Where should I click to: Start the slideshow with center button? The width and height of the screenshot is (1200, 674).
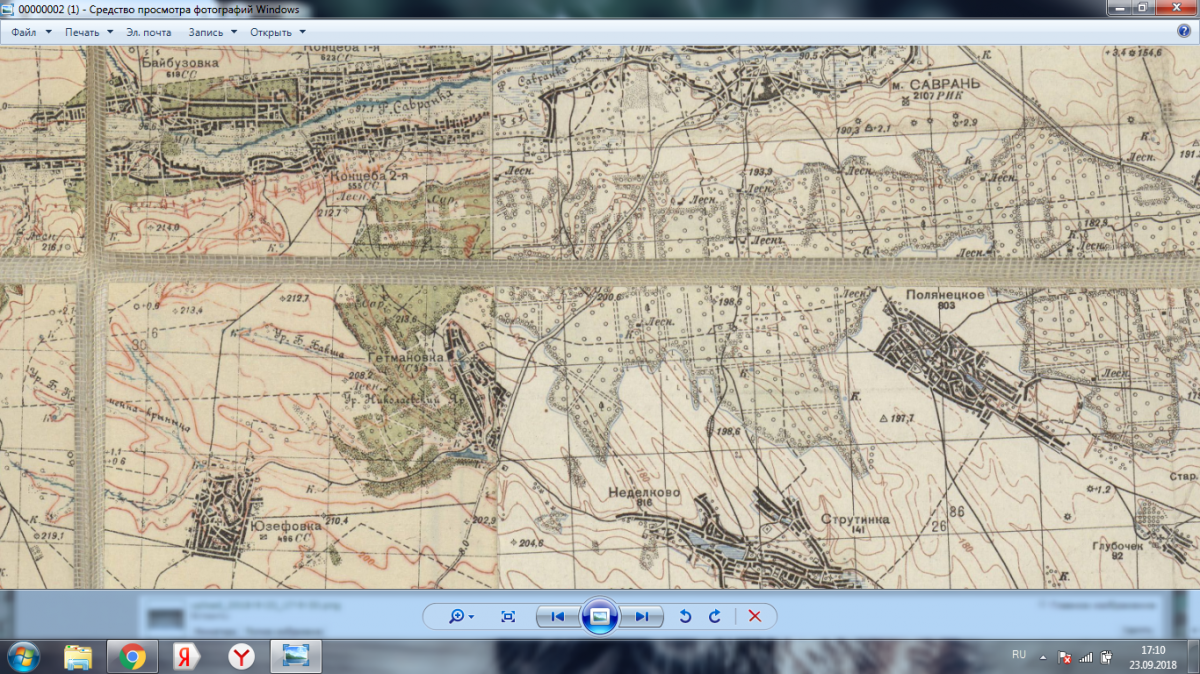tap(599, 617)
